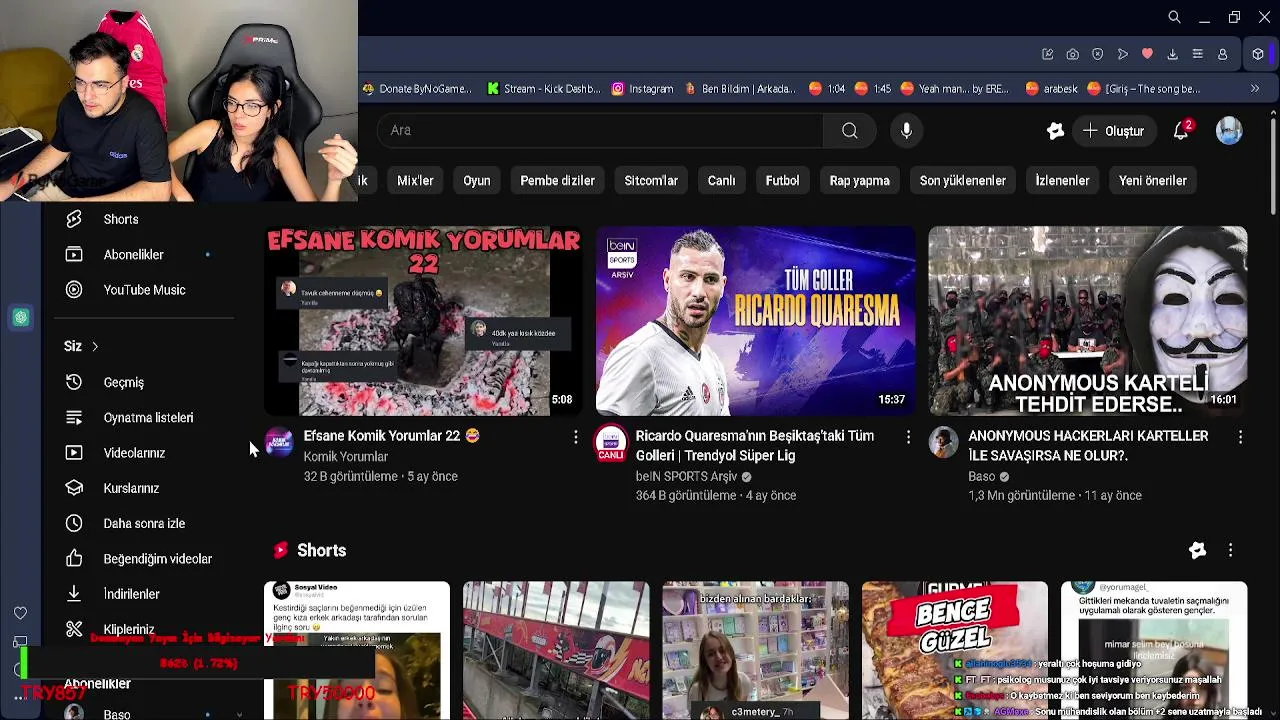Click the browser snapshot camera icon
1280x720 pixels.
point(1072,54)
